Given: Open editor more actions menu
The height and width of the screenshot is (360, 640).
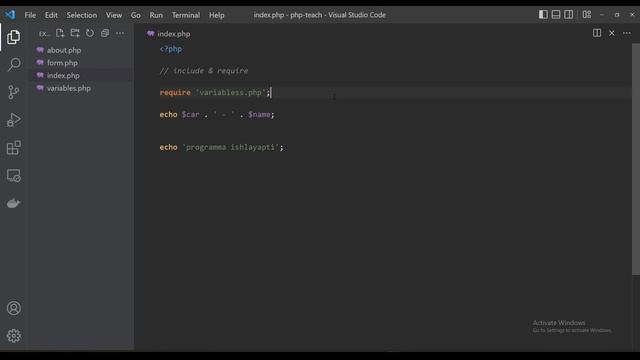Looking at the screenshot, I should click(627, 33).
